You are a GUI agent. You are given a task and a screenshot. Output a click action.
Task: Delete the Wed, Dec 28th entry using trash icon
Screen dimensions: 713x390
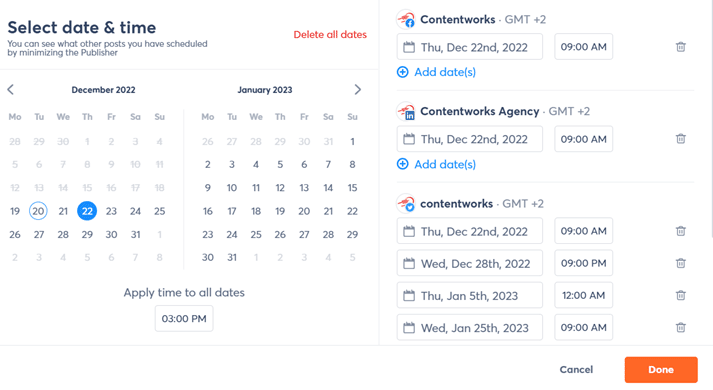(x=680, y=263)
